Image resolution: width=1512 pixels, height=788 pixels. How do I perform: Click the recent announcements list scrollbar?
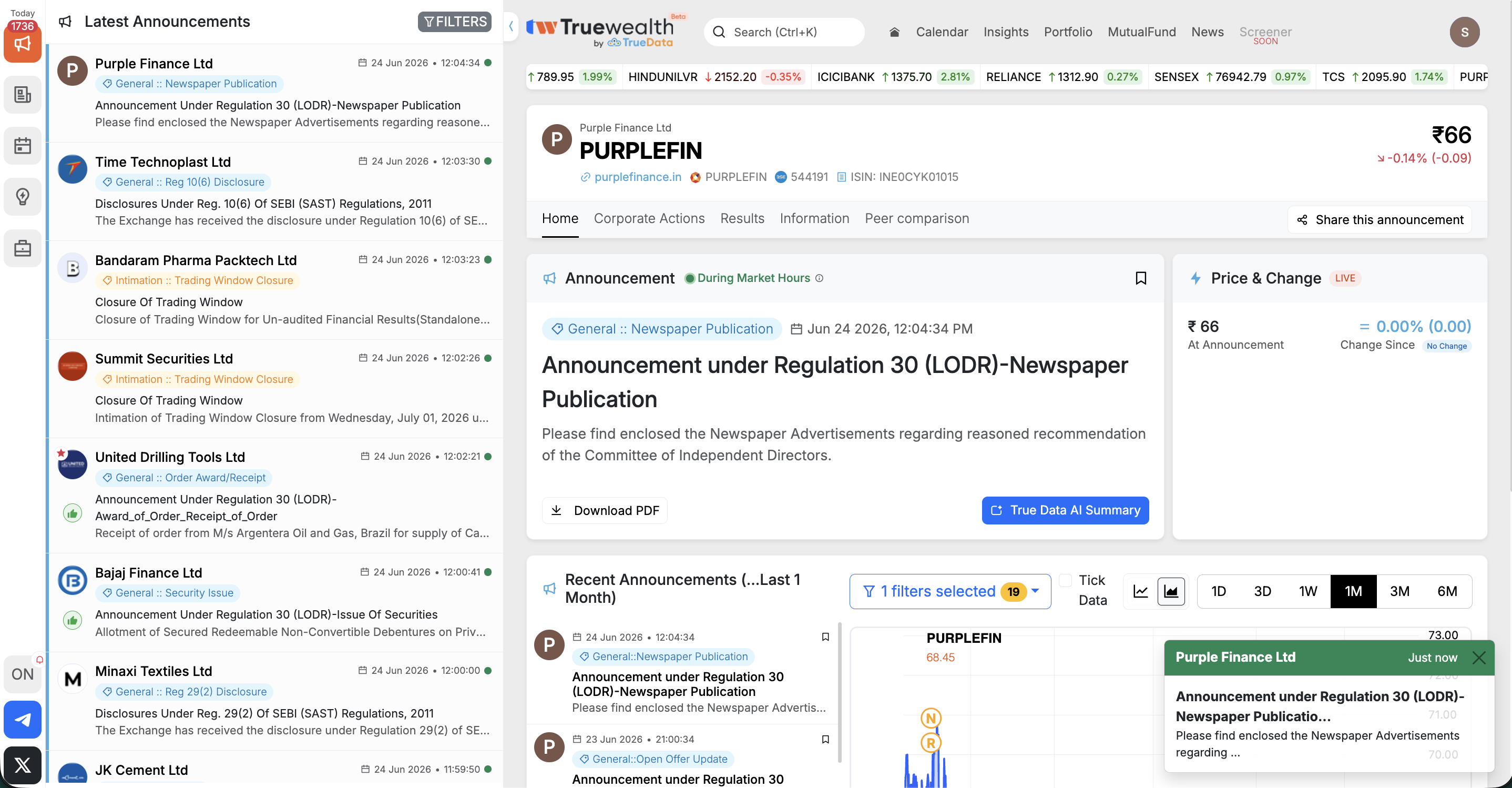(840, 693)
